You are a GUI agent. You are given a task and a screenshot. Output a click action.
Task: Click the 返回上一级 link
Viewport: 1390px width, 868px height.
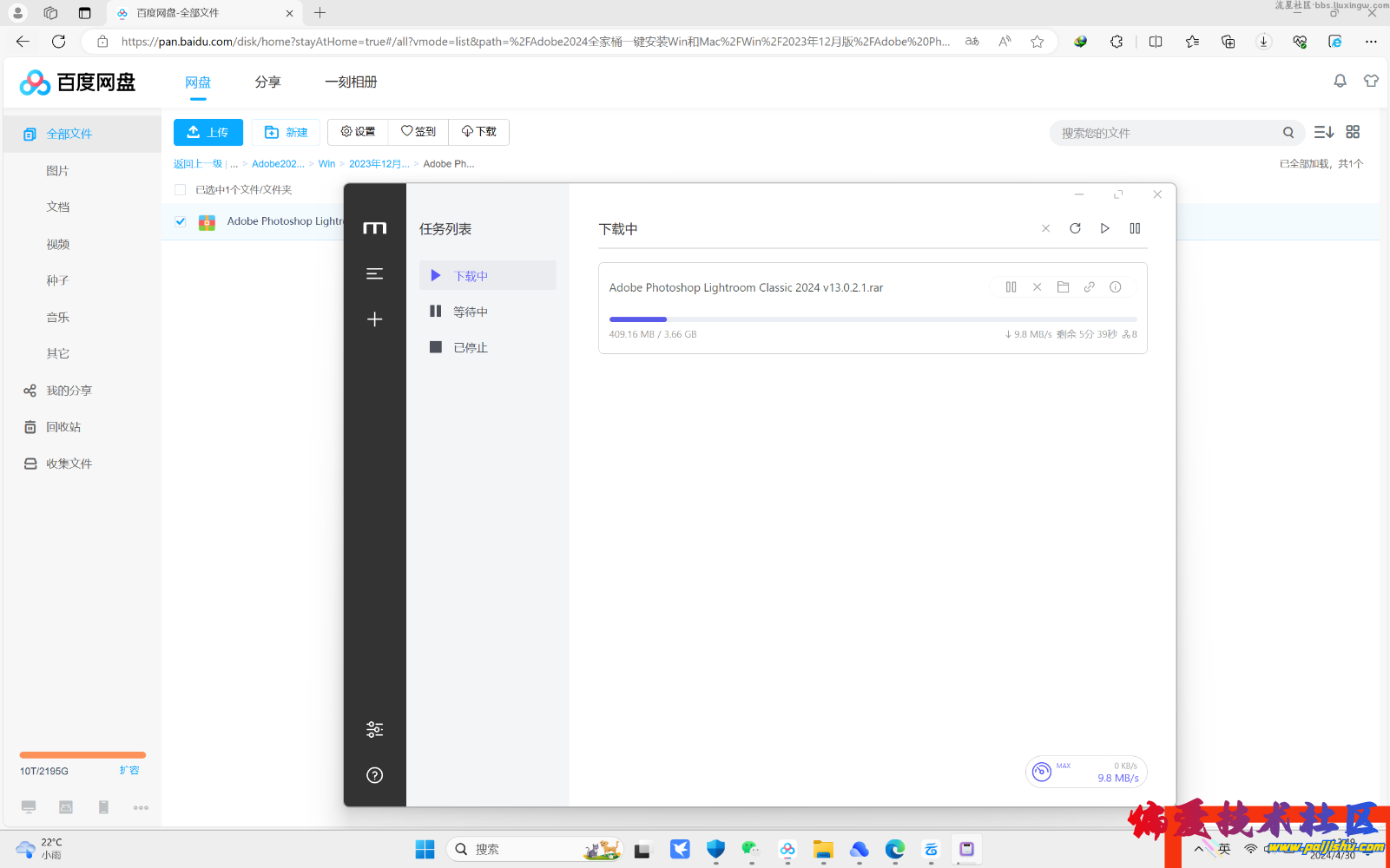tap(197, 164)
